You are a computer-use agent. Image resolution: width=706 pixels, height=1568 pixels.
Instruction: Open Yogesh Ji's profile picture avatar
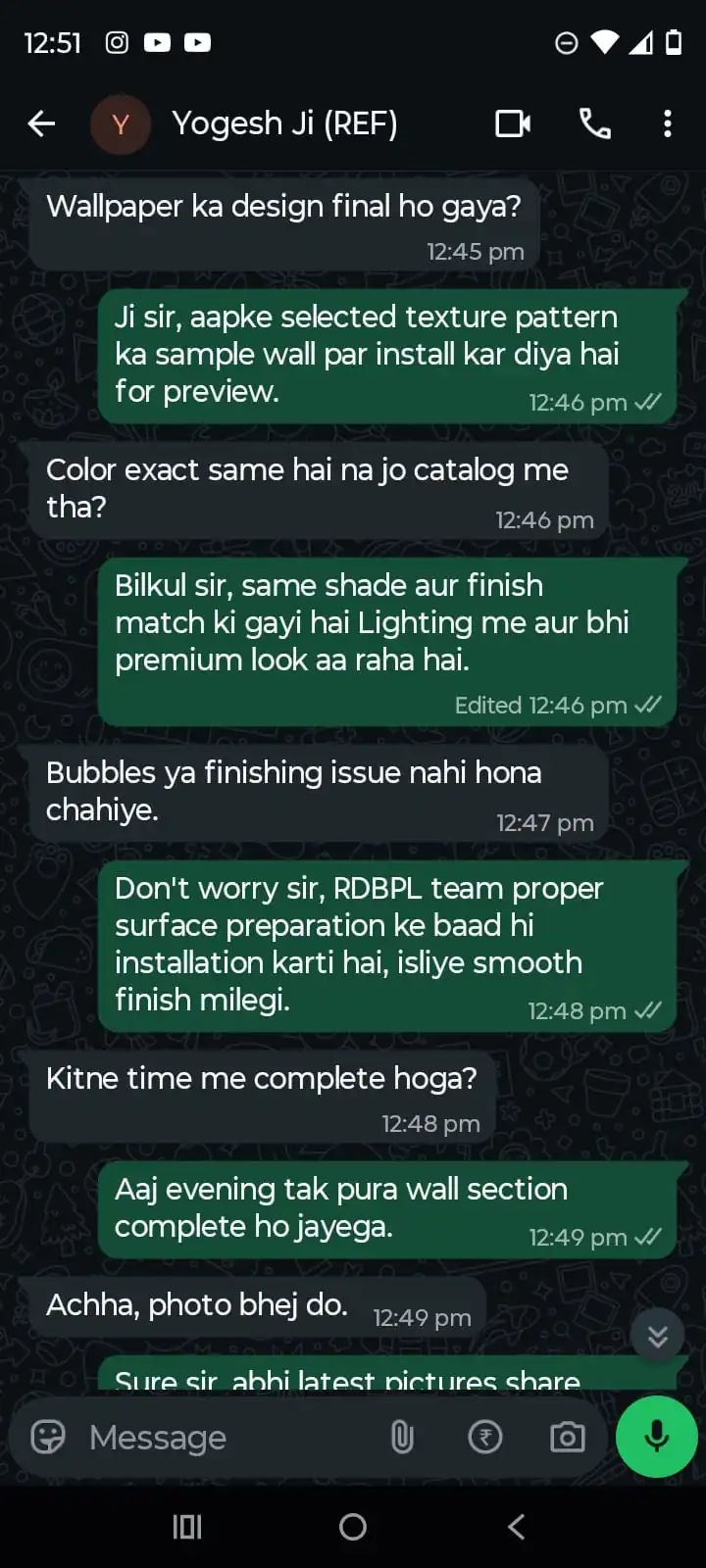click(x=121, y=124)
